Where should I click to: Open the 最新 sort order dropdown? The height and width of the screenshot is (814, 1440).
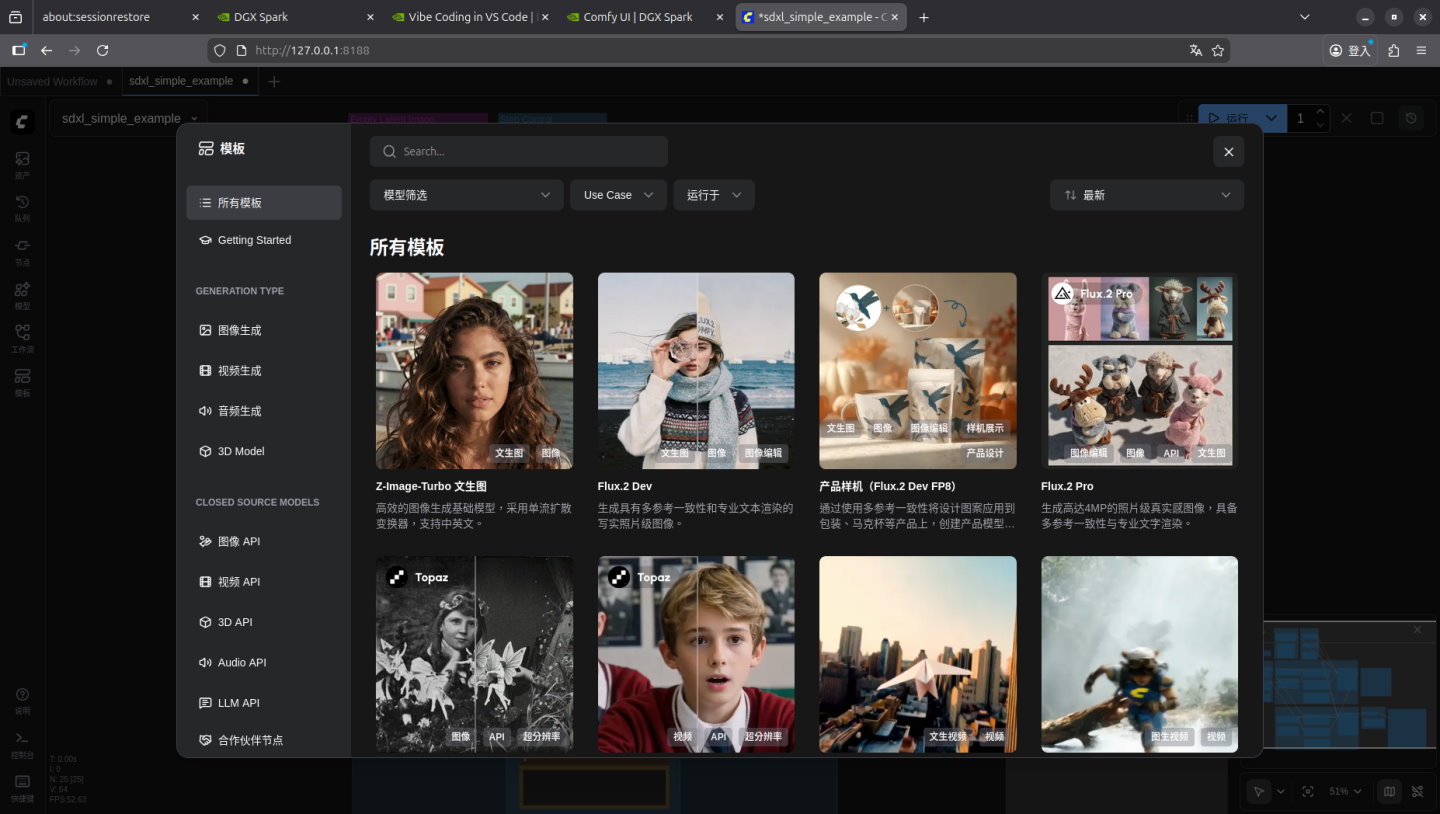click(x=1146, y=195)
